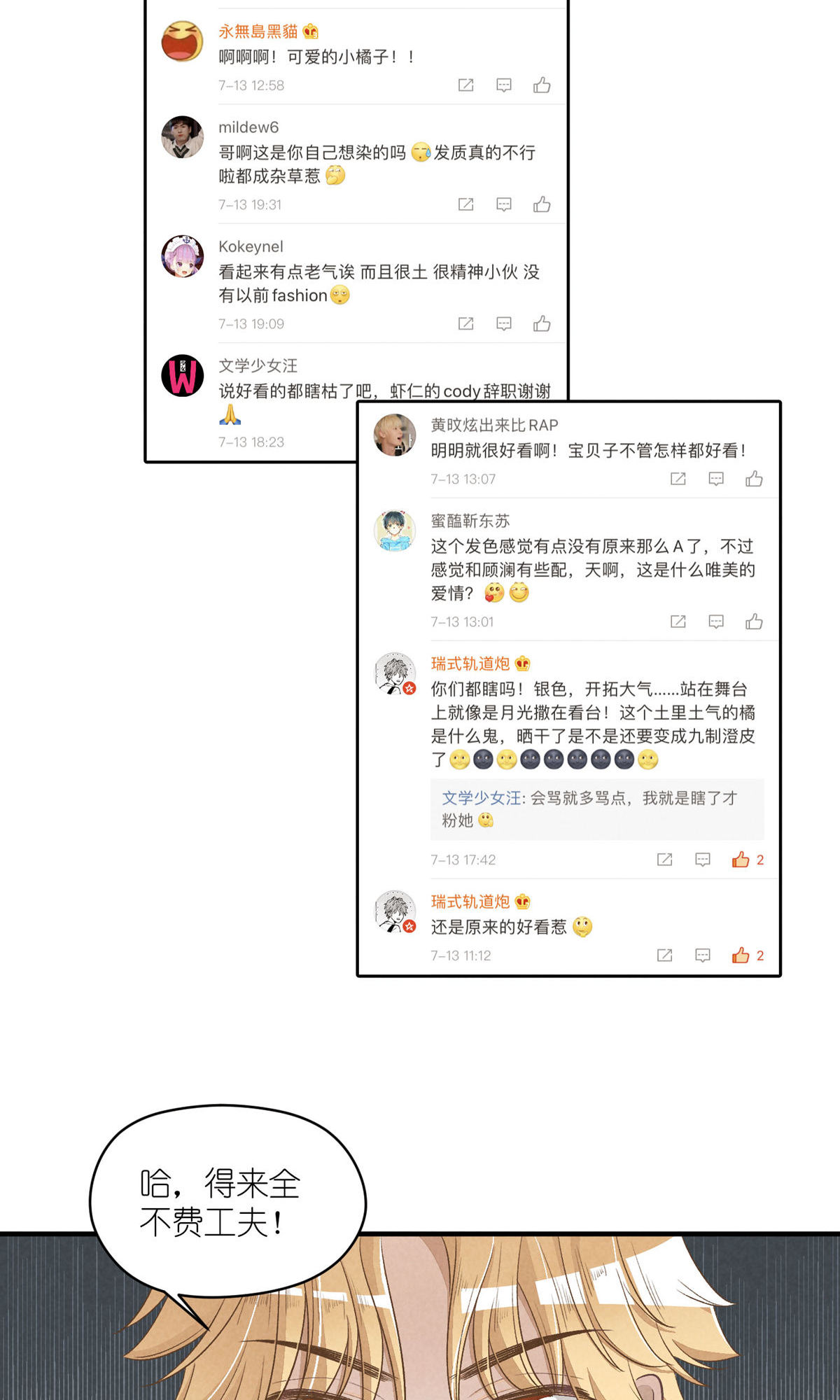840x1400 pixels.
Task: Open 永無島黑貓's username profile link
Action: click(x=258, y=31)
